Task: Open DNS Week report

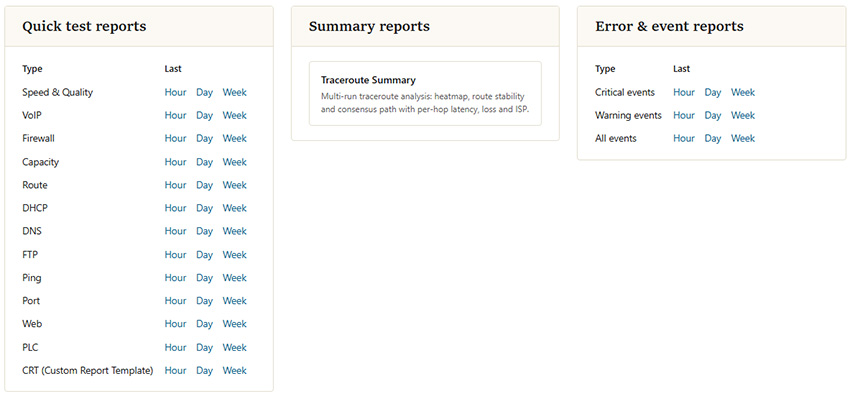Action: (x=234, y=231)
